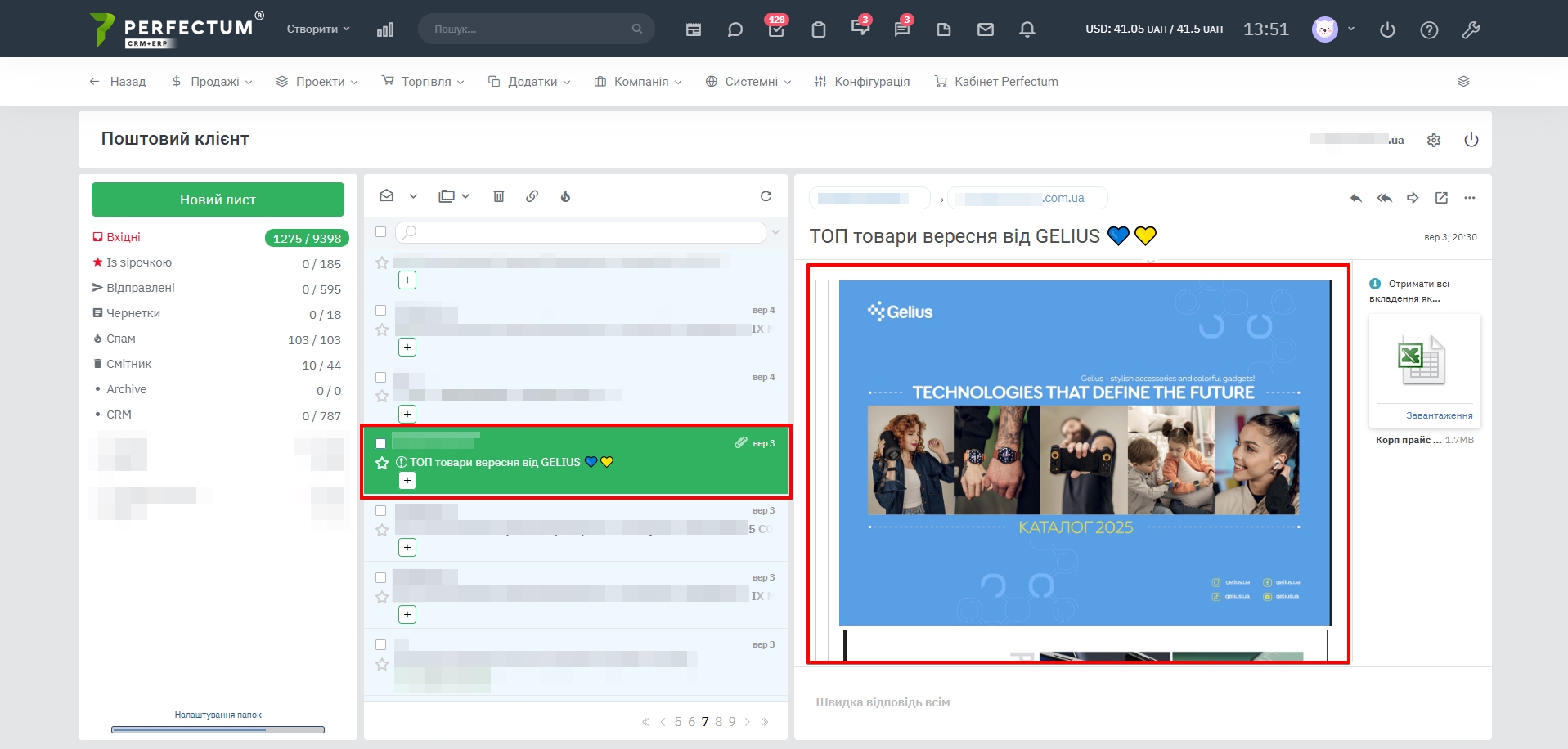Open the wrench settings icon
The height and width of the screenshot is (749, 1568).
[x=1471, y=30]
